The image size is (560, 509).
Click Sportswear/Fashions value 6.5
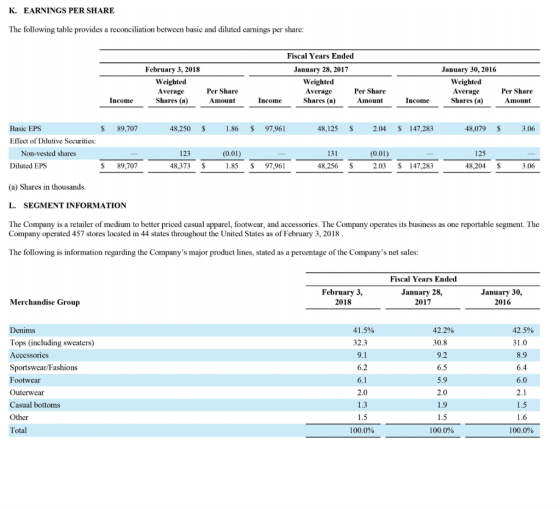[x=442, y=368]
